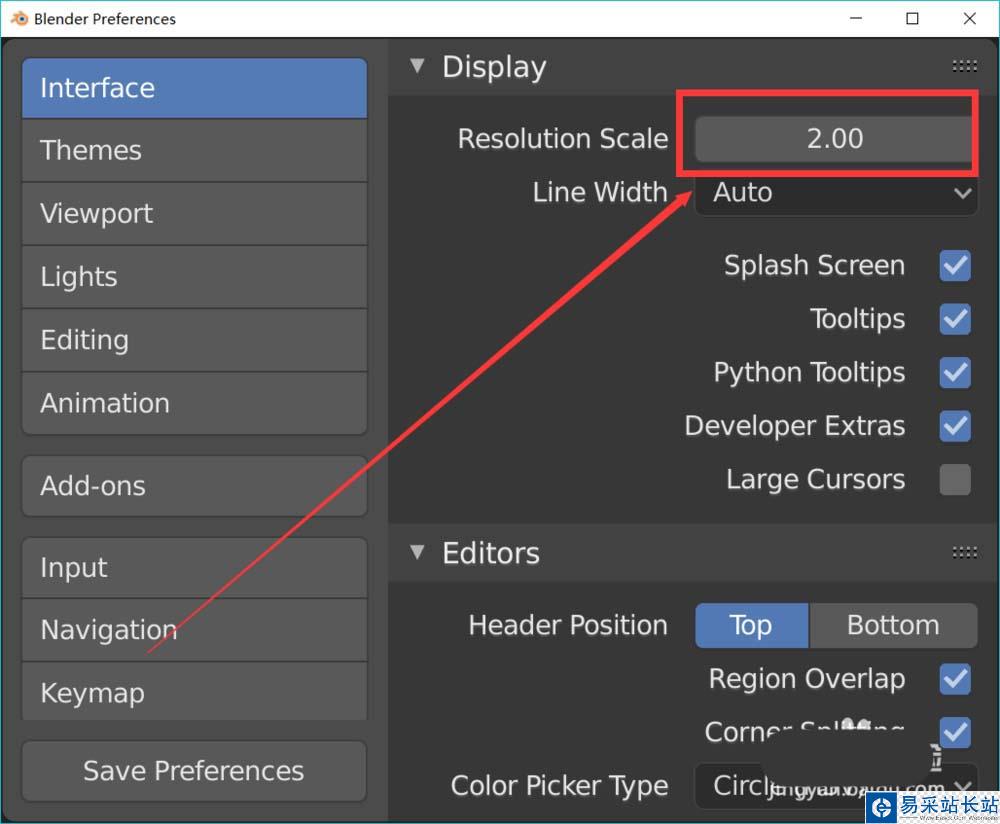
Task: Open the Keymap tab
Action: (195, 693)
